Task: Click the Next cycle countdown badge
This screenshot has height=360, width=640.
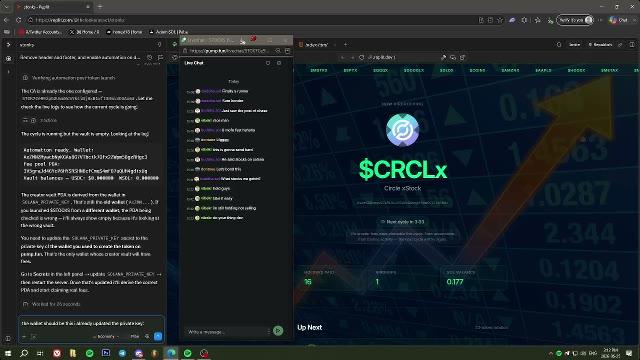Action: [402, 222]
